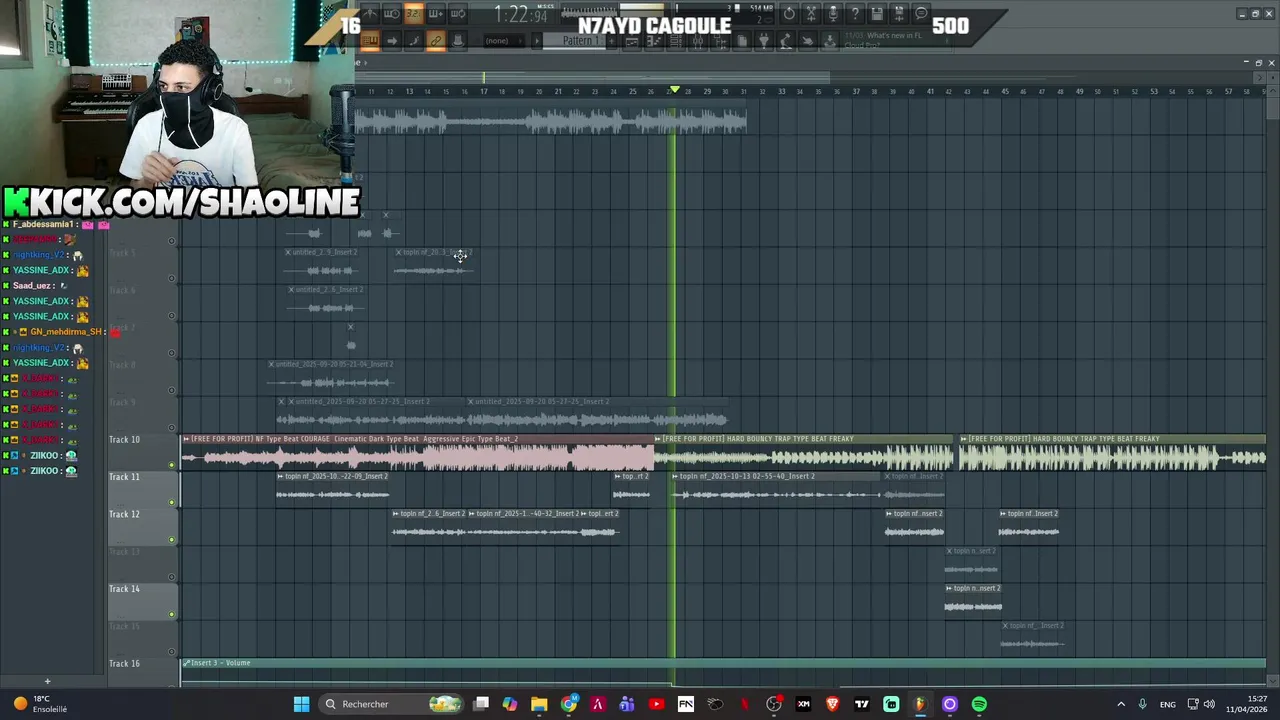Unmute greyed-out Track 13 using its dot
Screen dimensions: 1280x720
172,577
